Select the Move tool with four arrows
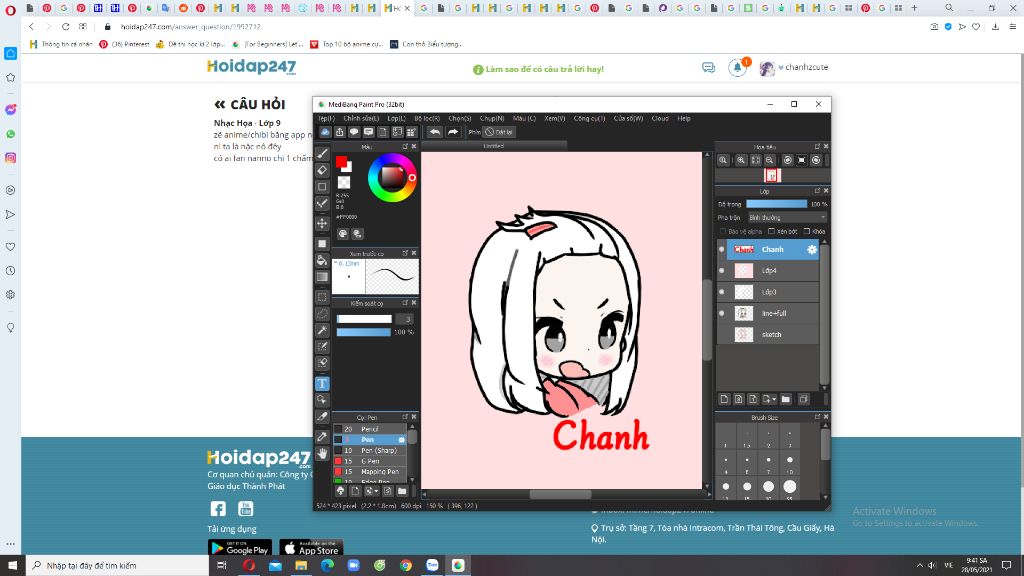Screen dimensions: 1024x576 click(x=322, y=223)
